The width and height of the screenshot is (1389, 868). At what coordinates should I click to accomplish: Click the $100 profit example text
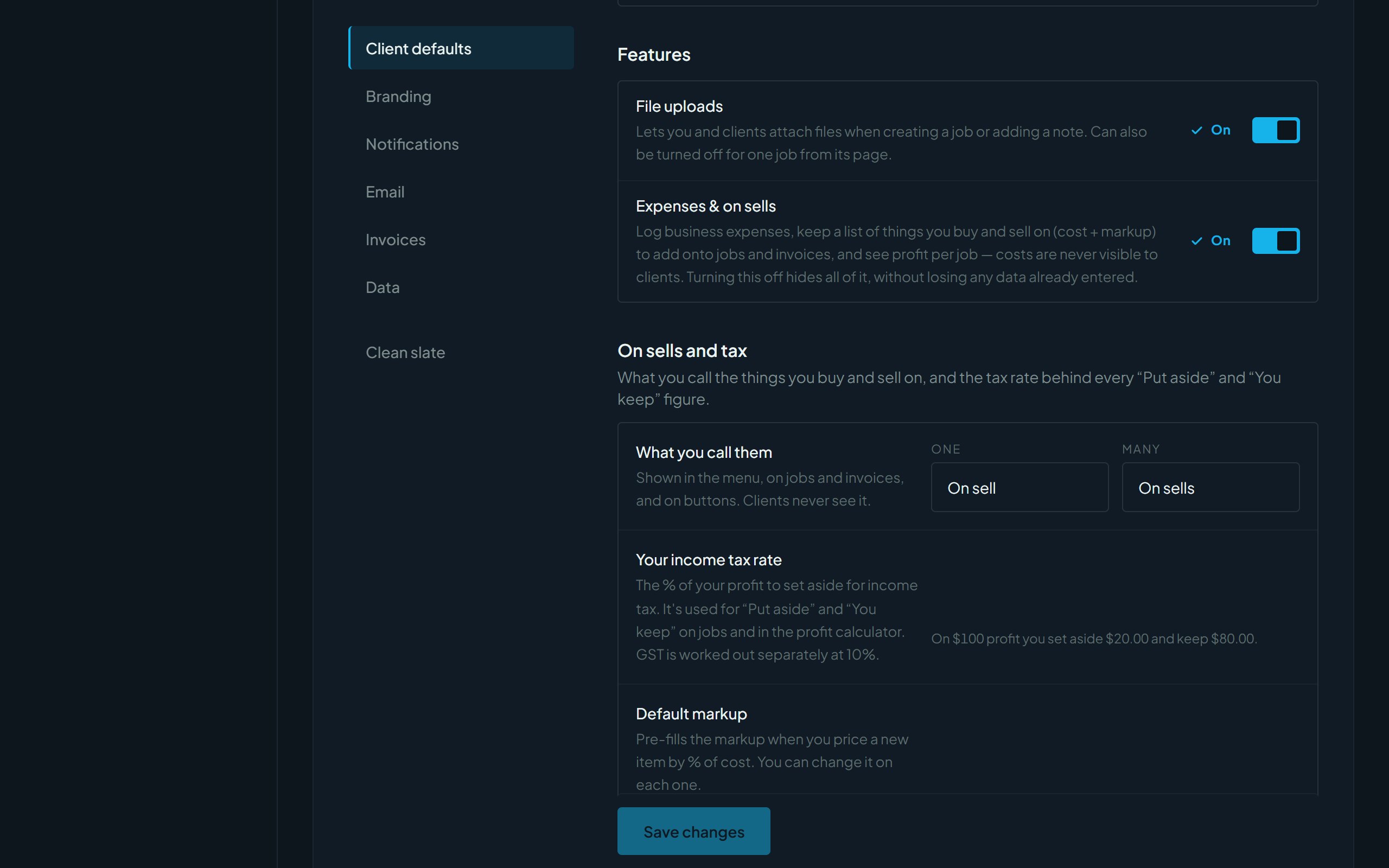coord(1094,639)
